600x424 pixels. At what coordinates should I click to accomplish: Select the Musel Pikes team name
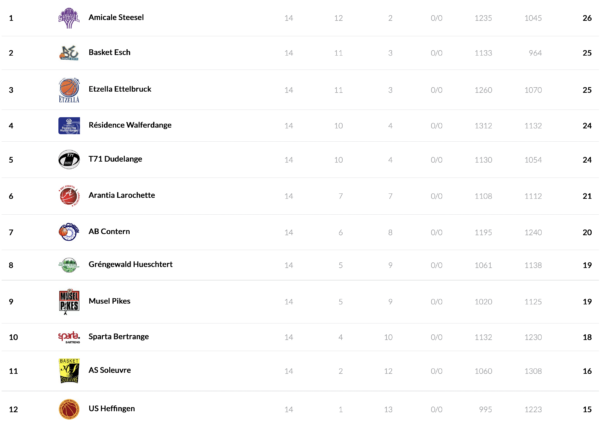[109, 301]
